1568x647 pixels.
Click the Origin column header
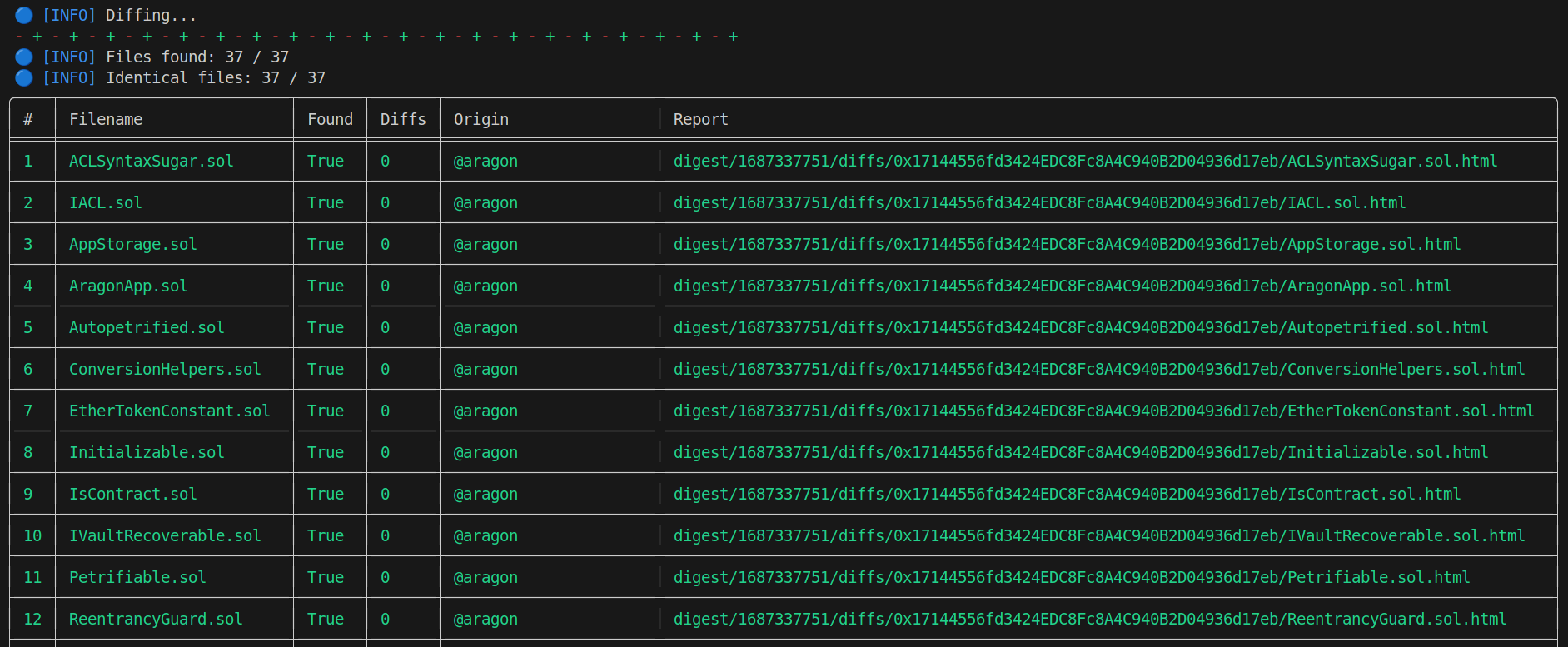click(x=481, y=119)
